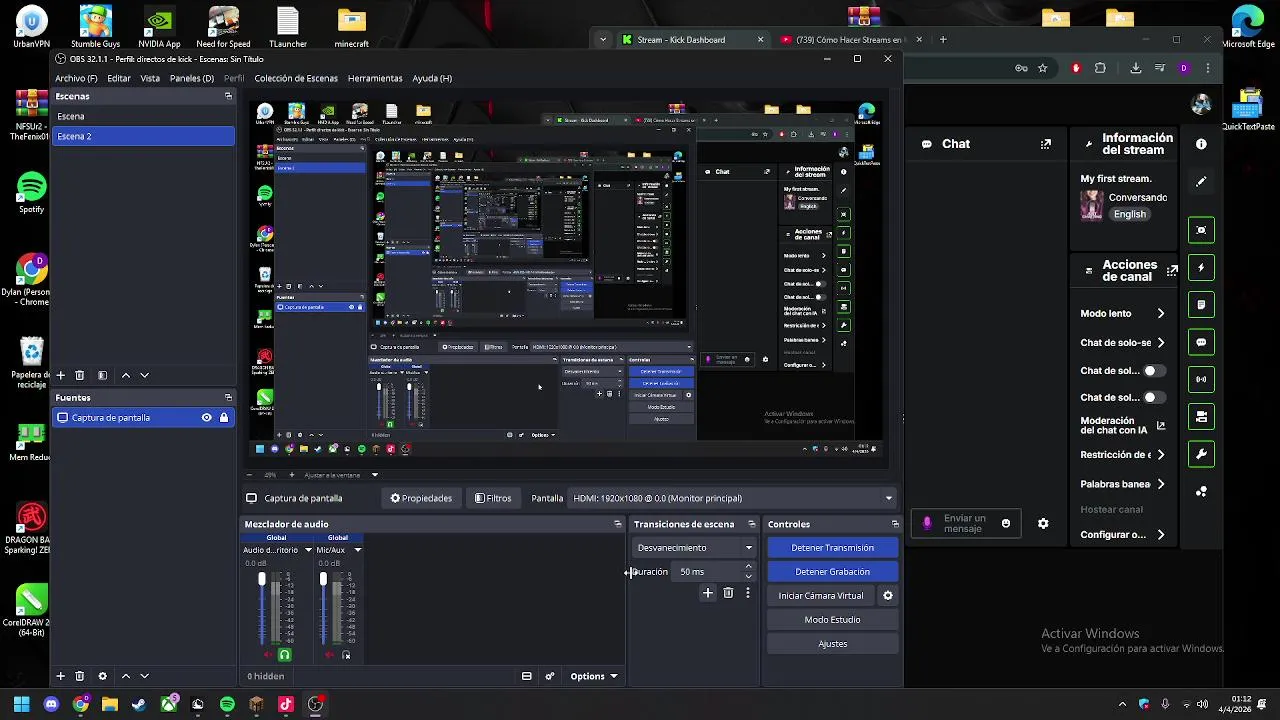Adjust Audio del escritorio volume fader
This screenshot has height=720, width=1280.
tap(262, 579)
